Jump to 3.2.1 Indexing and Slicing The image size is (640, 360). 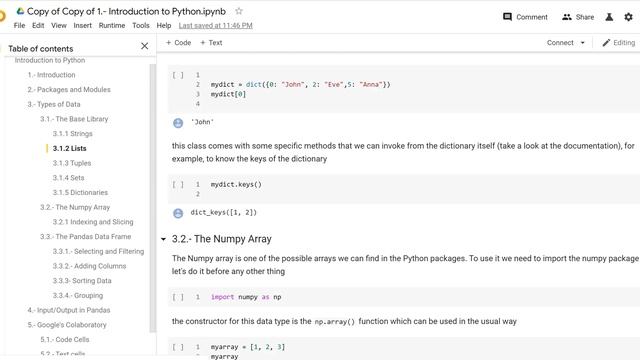(x=93, y=222)
